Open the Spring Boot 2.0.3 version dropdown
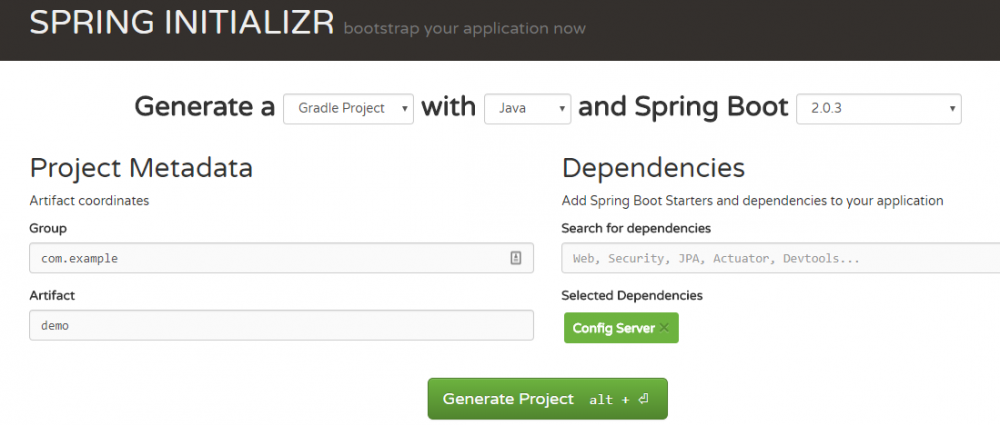The height and width of the screenshot is (425, 1000). pos(879,108)
